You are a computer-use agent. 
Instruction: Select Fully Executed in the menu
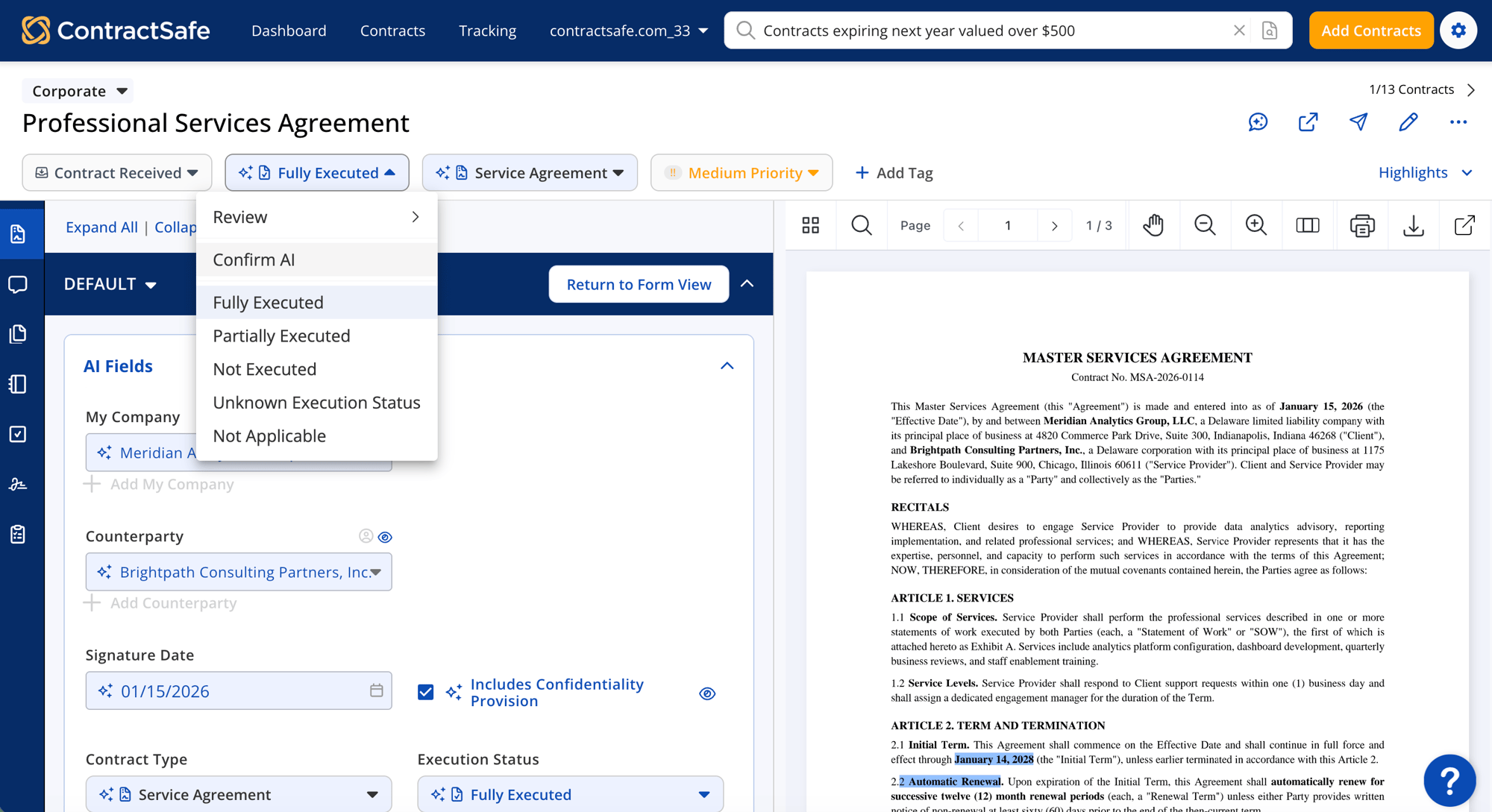click(x=317, y=302)
